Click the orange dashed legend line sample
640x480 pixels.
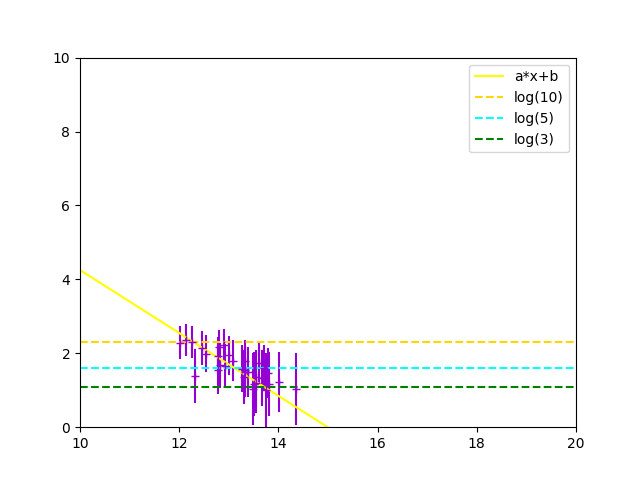point(489,97)
